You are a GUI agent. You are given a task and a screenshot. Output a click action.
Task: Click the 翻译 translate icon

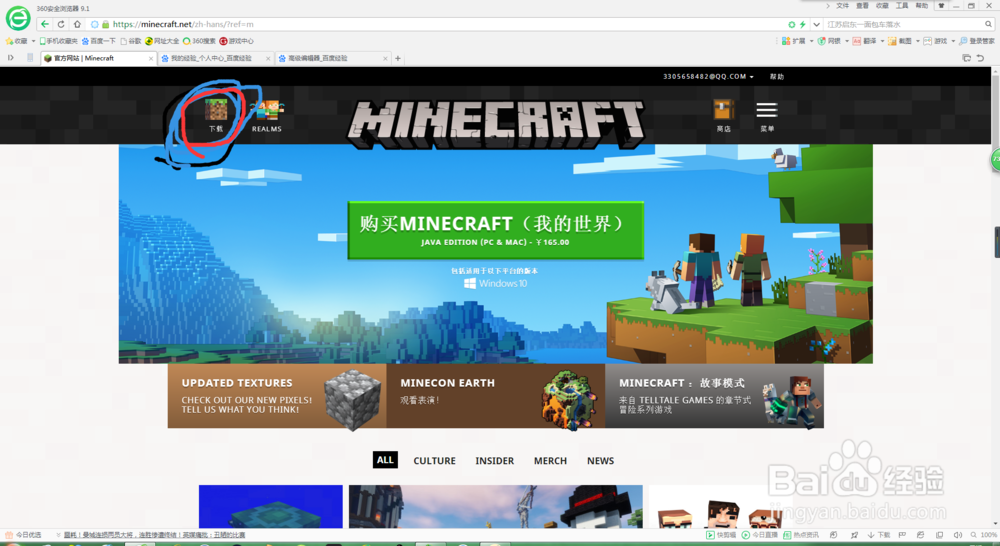[x=857, y=41]
